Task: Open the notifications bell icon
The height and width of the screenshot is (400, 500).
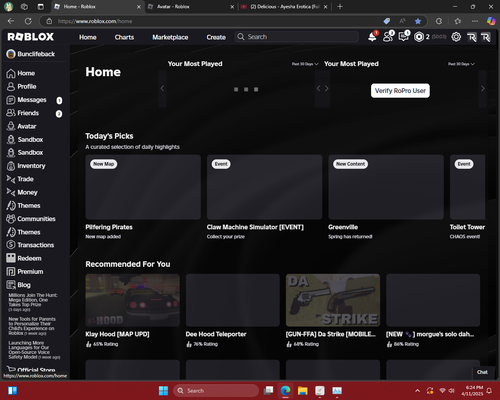Action: pos(372,37)
